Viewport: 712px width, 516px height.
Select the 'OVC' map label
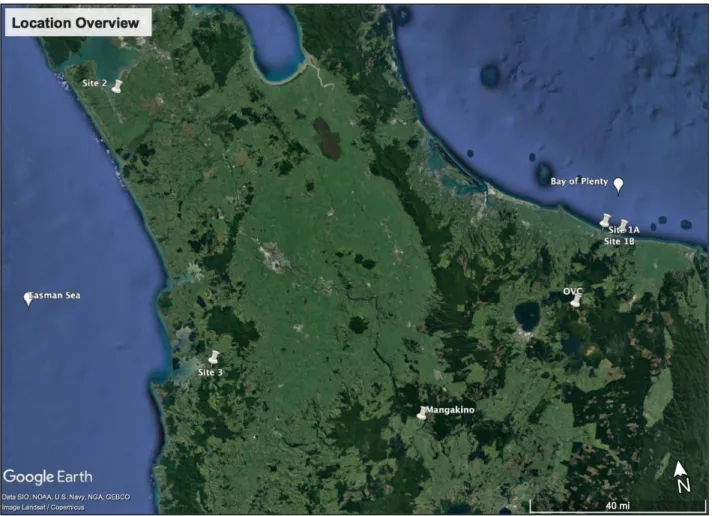tap(573, 291)
